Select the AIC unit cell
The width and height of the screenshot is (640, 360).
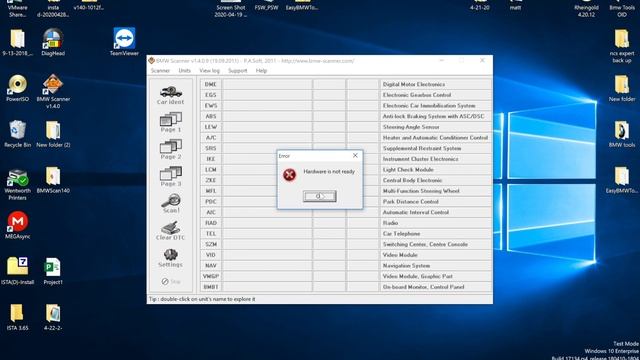211,212
